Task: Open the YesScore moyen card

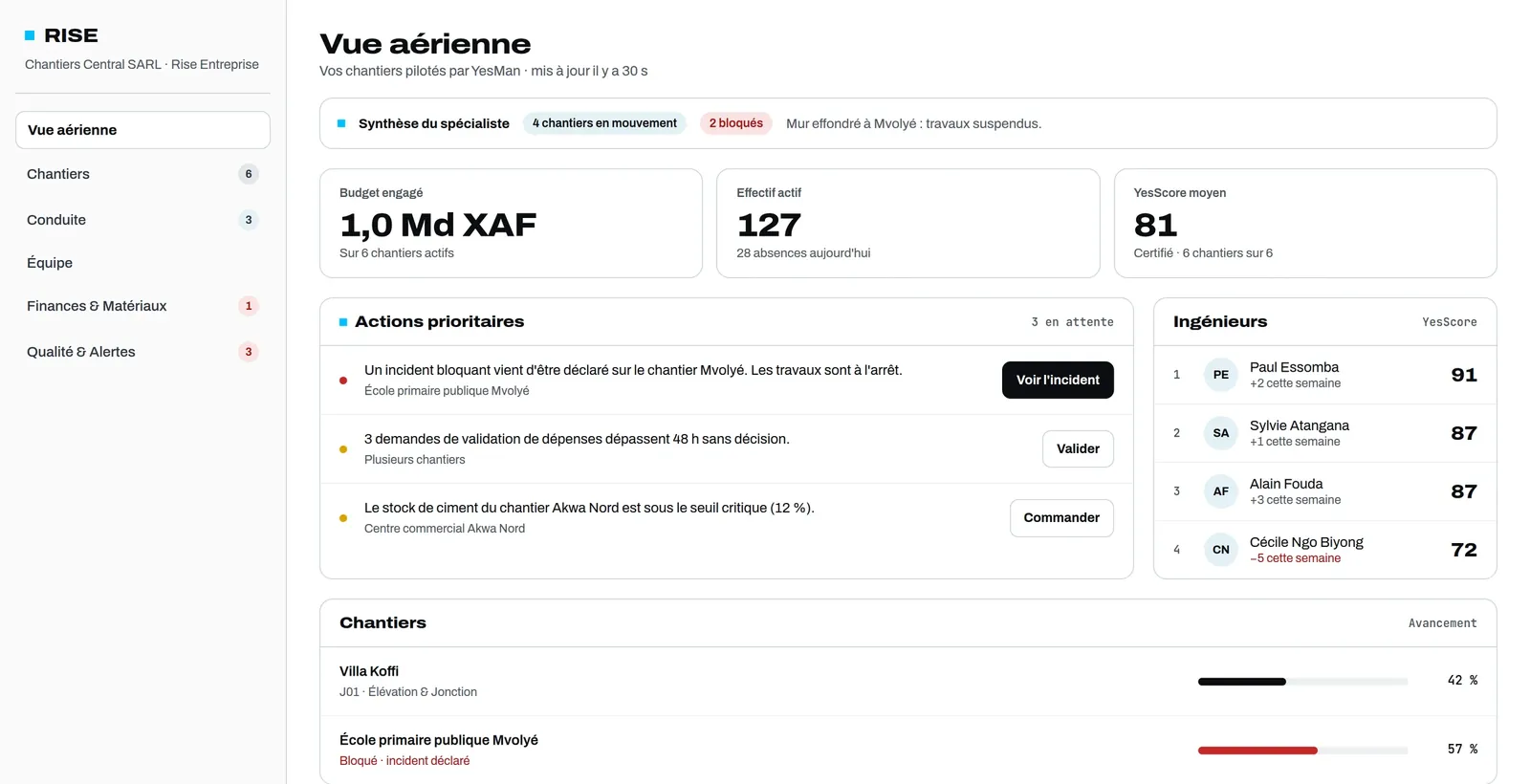Action: (x=1305, y=224)
